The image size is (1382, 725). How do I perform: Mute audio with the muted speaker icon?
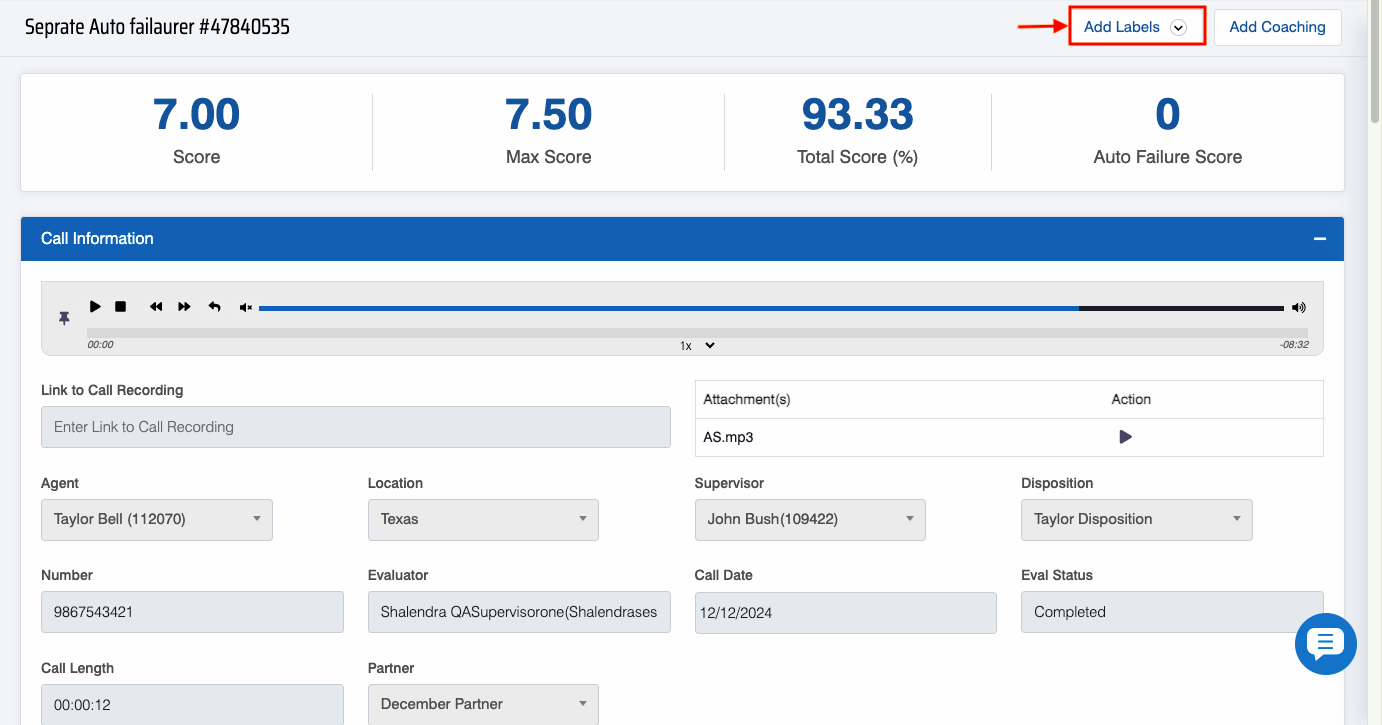coord(246,308)
